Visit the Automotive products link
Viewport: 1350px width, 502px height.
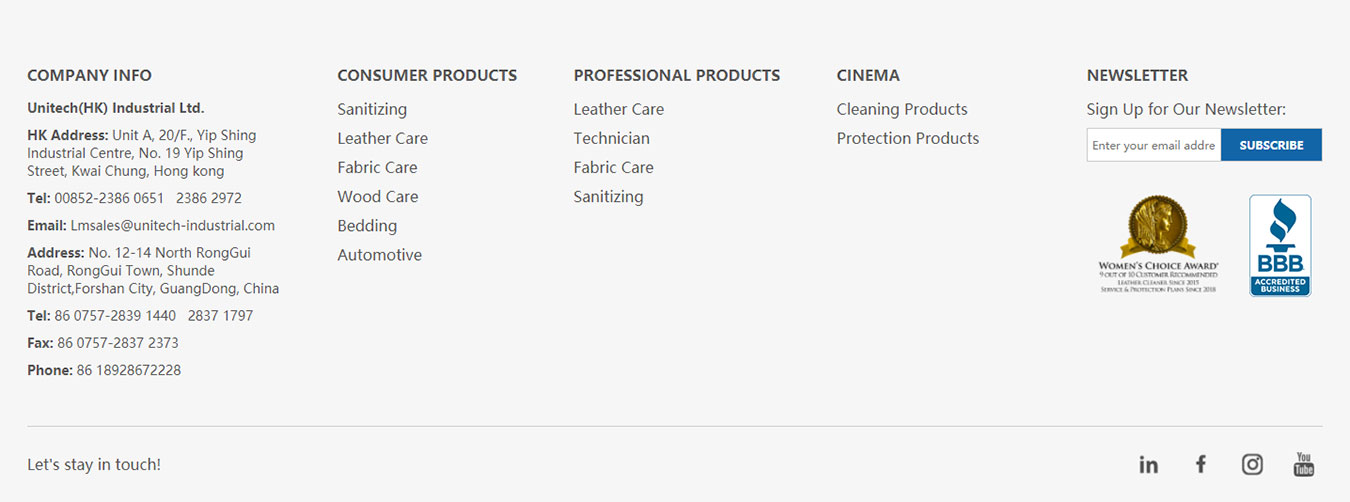coord(379,255)
